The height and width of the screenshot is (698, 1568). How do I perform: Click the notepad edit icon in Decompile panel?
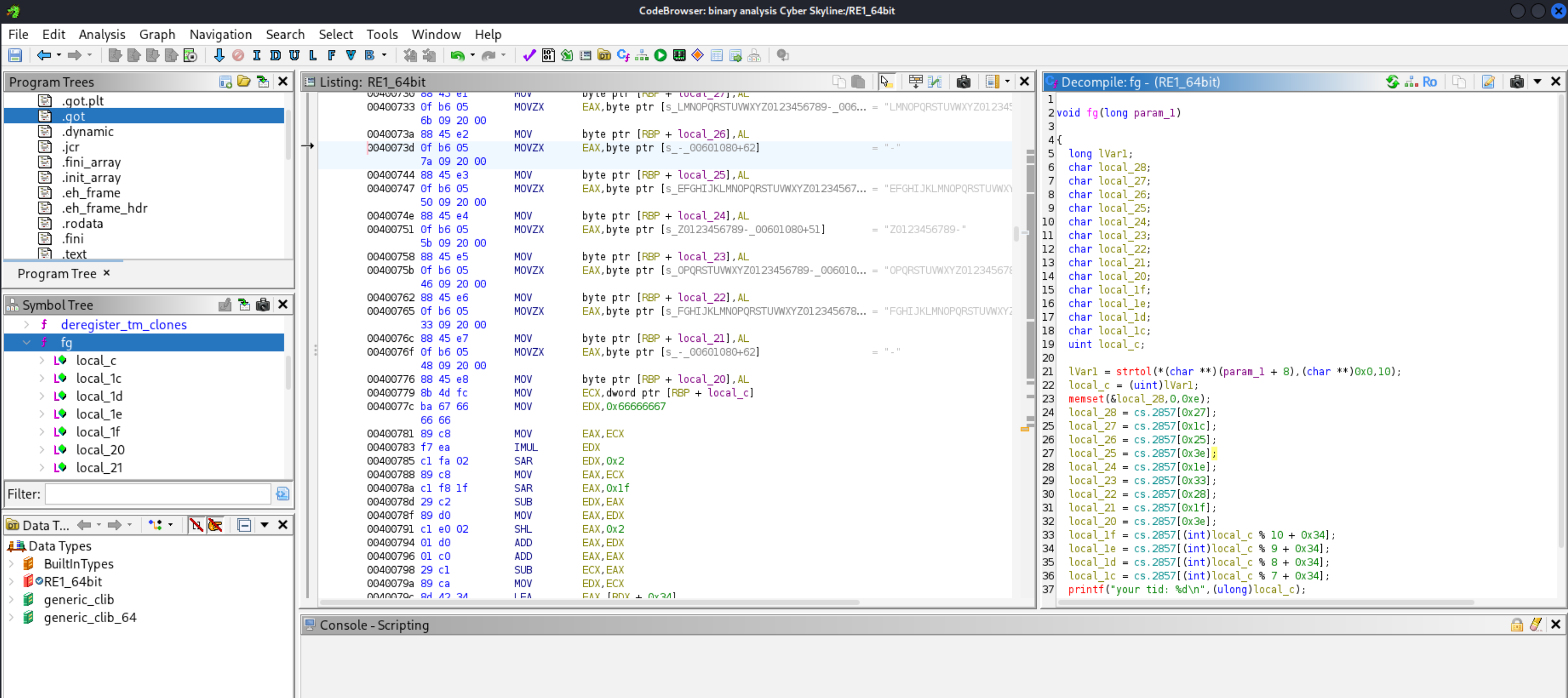(1488, 82)
